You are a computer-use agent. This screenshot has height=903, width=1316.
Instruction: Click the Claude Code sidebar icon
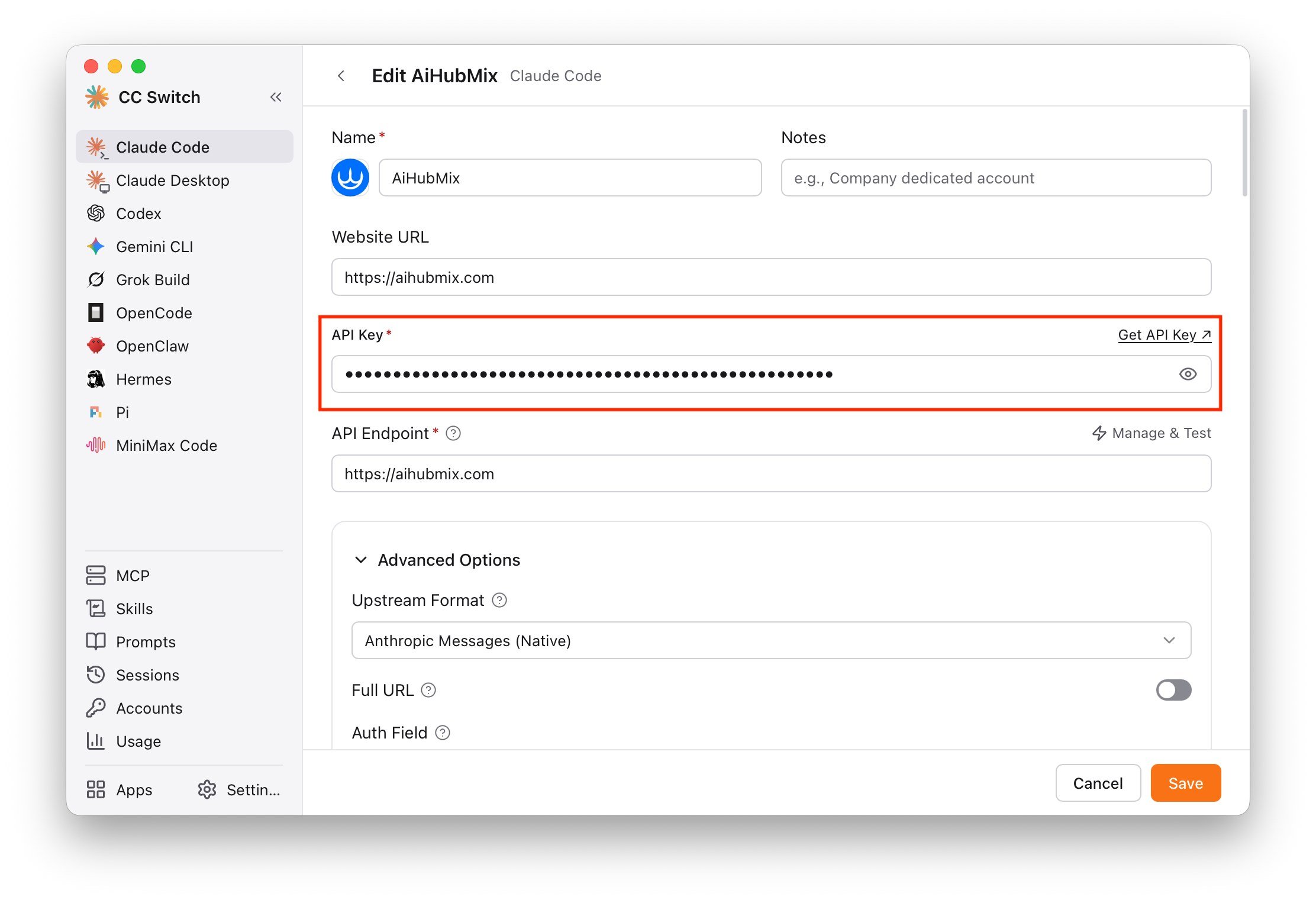(96, 147)
